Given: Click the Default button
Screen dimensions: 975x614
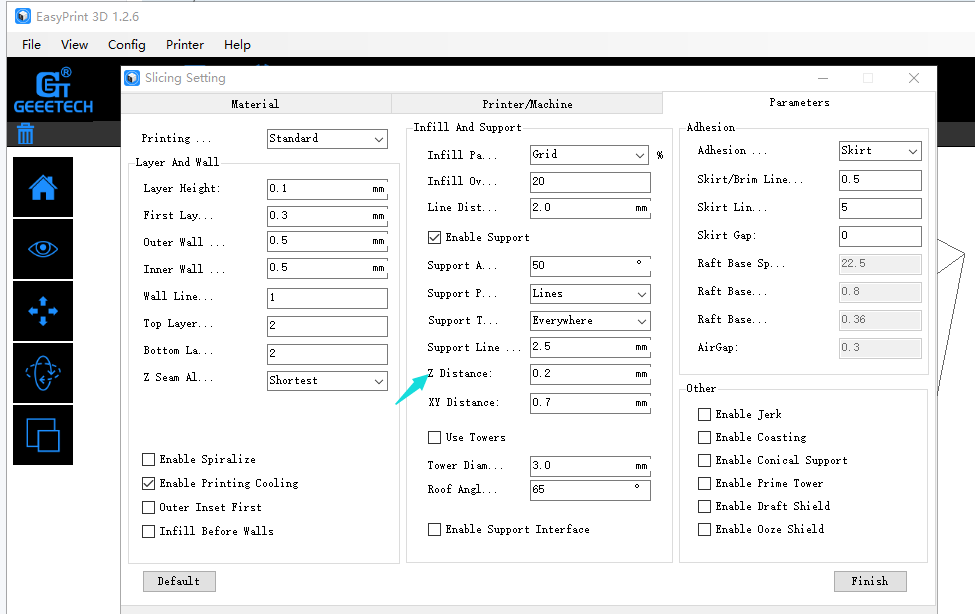Looking at the screenshot, I should pyautogui.click(x=179, y=581).
